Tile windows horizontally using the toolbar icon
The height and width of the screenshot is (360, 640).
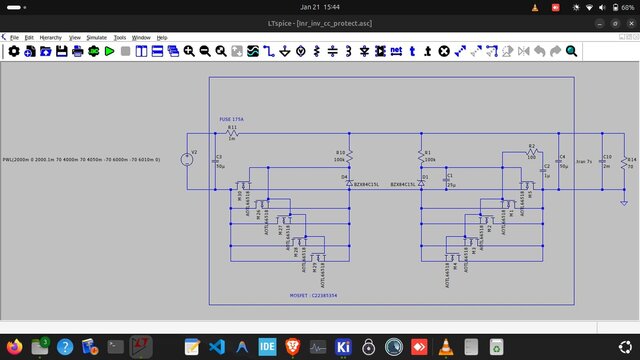[157, 51]
